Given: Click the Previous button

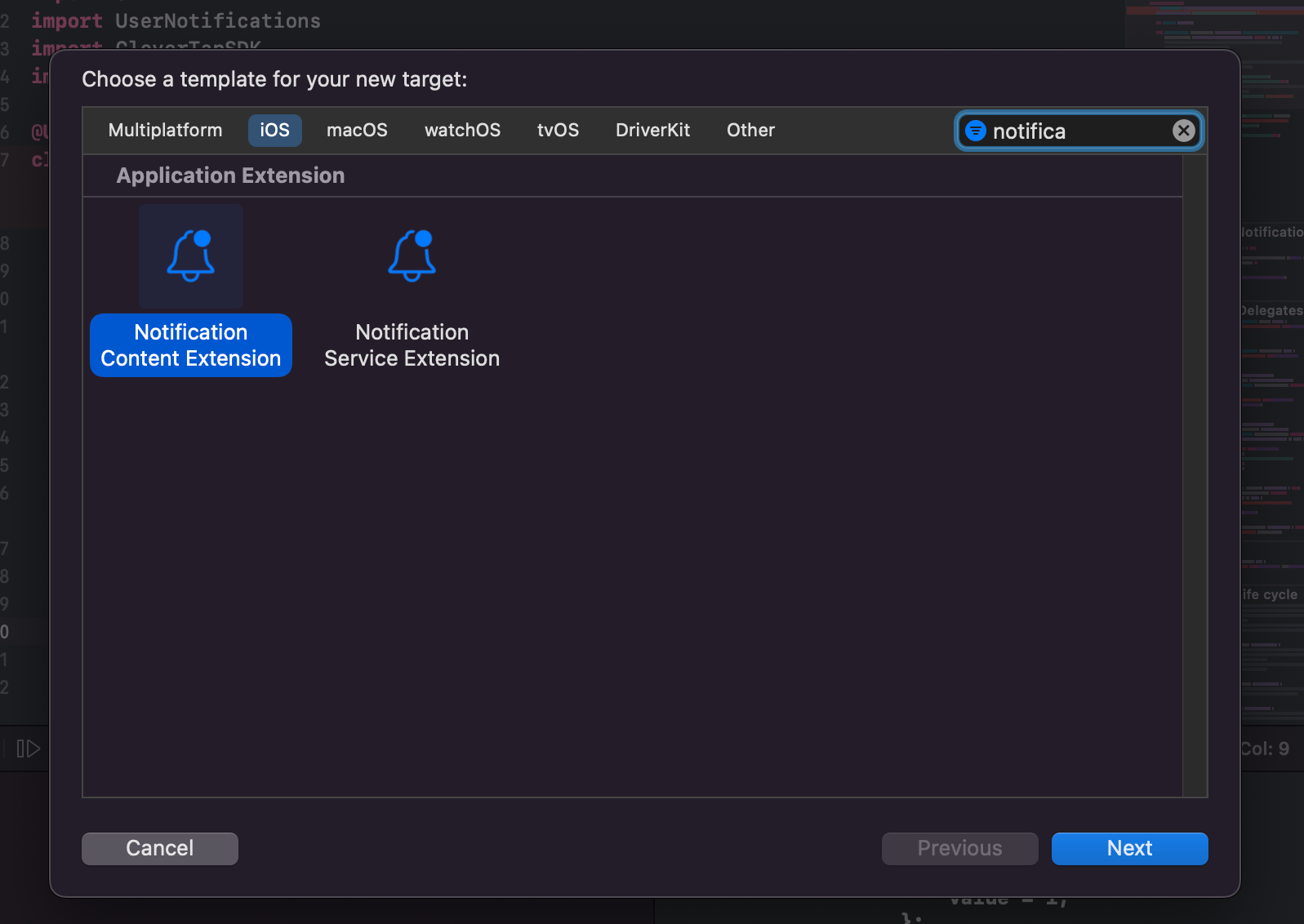Looking at the screenshot, I should [959, 849].
